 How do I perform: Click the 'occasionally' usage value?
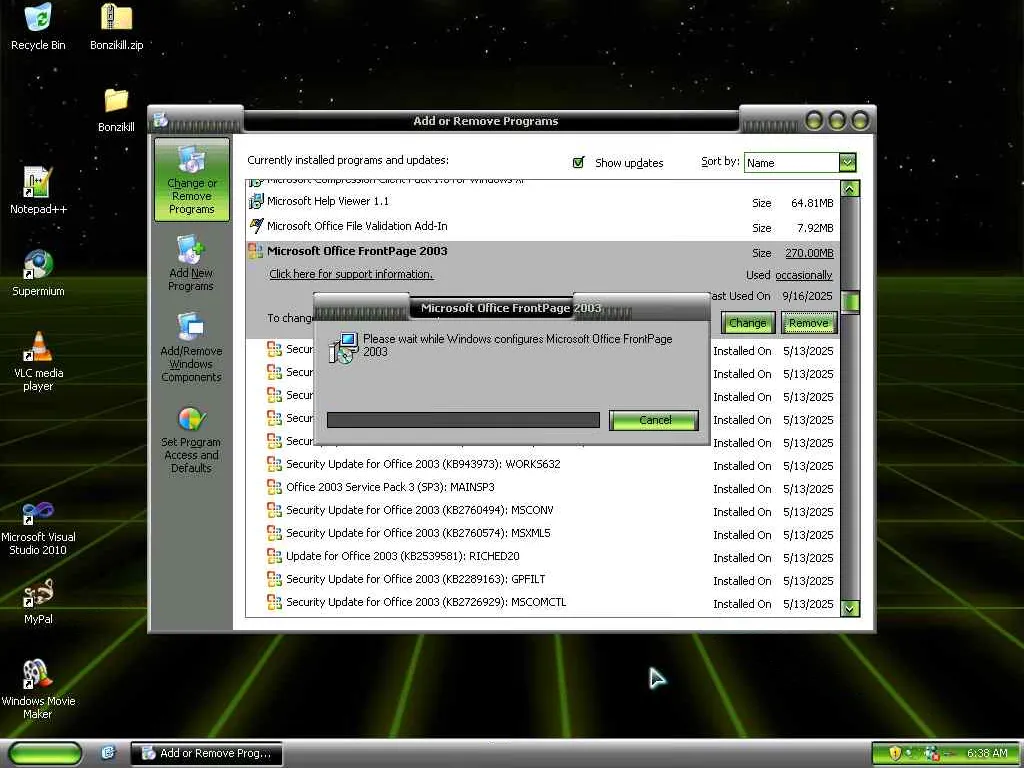[804, 276]
